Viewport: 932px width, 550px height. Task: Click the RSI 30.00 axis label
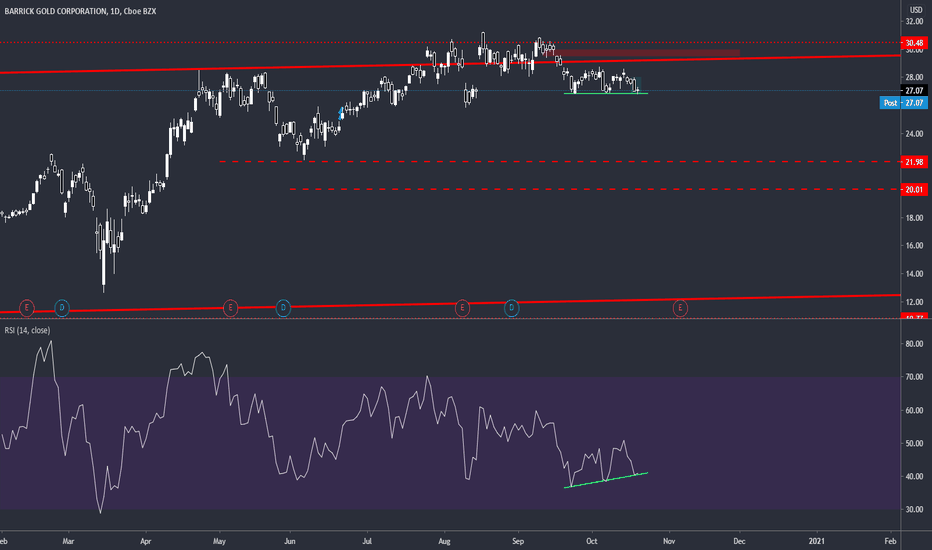(914, 510)
